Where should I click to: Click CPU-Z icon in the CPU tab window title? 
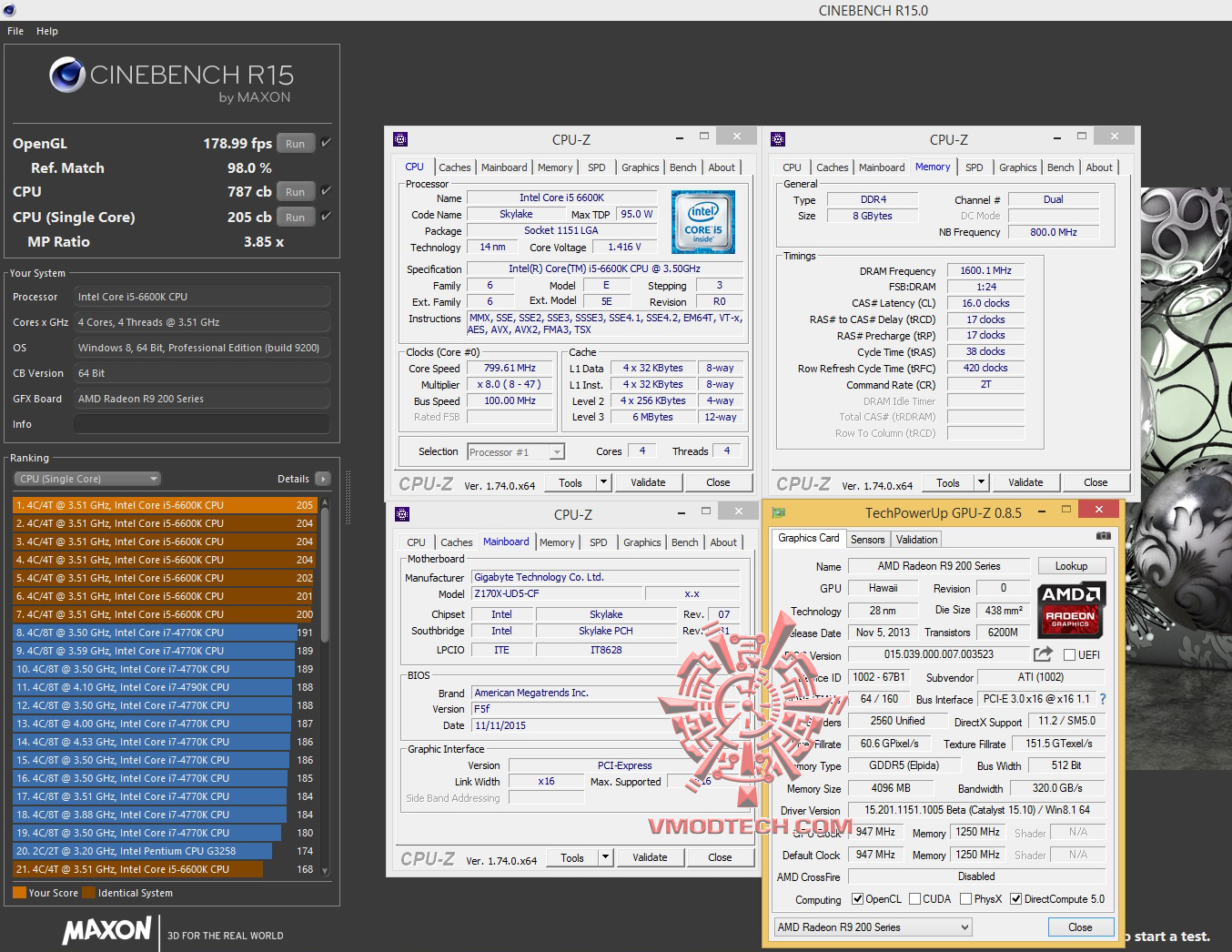400,139
